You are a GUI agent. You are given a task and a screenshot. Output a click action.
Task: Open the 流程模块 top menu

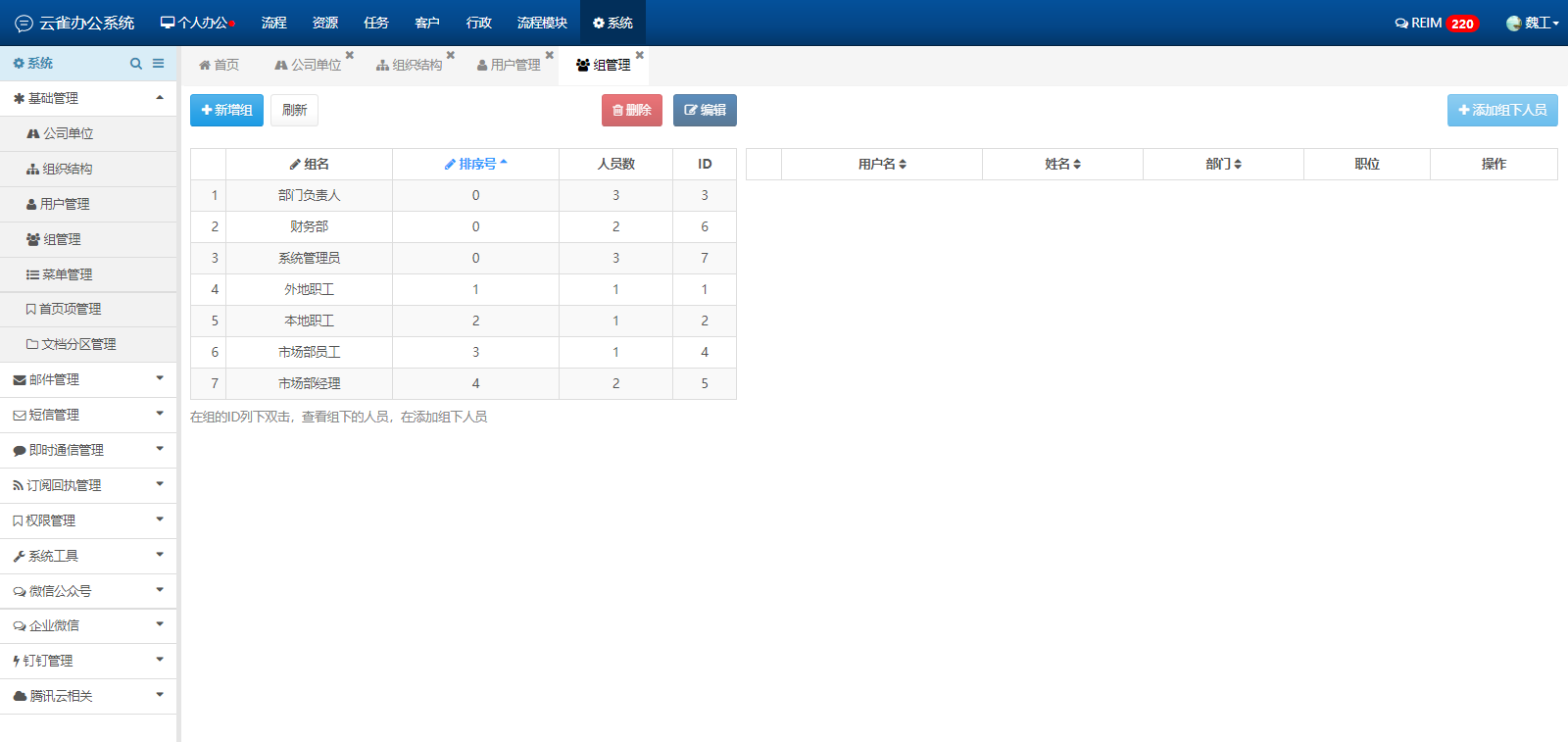tap(542, 24)
